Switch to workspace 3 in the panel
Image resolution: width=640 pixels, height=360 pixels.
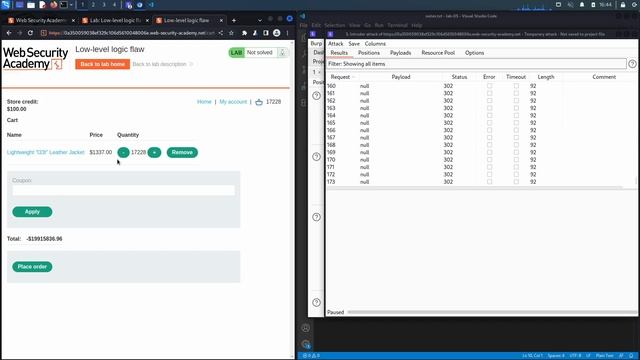coord(104,5)
